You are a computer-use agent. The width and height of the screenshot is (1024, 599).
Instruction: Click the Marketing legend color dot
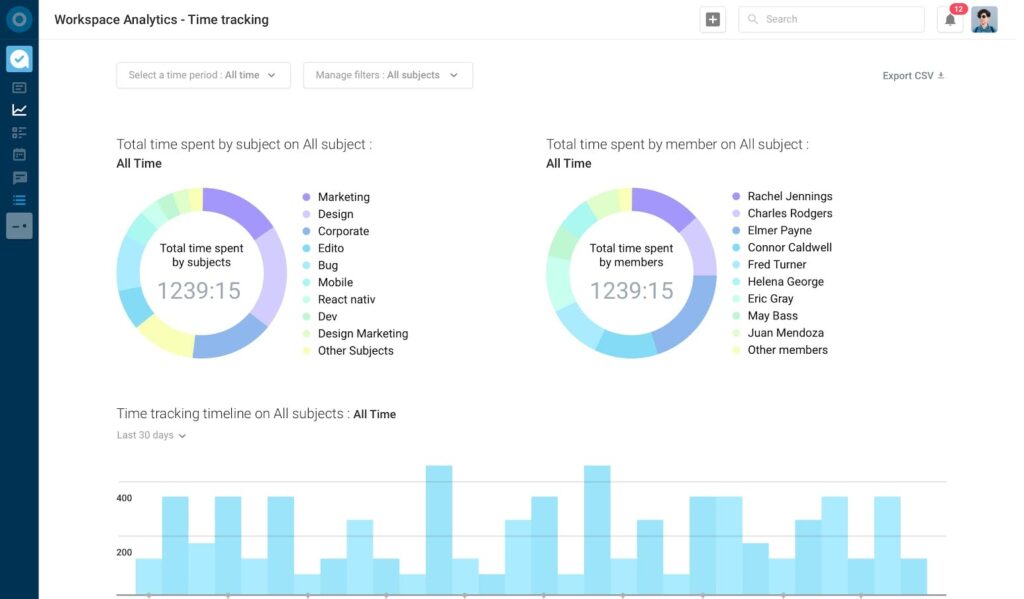click(x=306, y=197)
